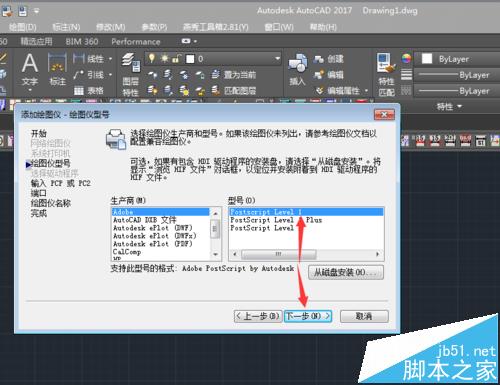Open quick access toolbar customize arrow
The width and height of the screenshot is (500, 385).
[x=36, y=12]
